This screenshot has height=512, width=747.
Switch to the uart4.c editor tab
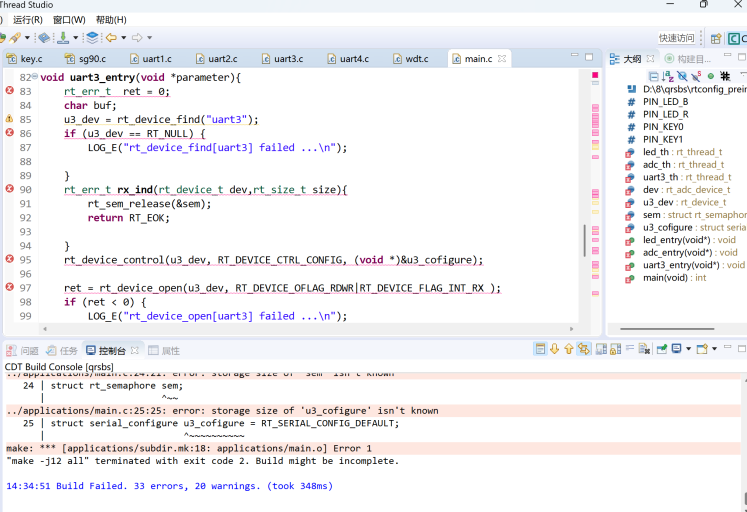[348, 59]
